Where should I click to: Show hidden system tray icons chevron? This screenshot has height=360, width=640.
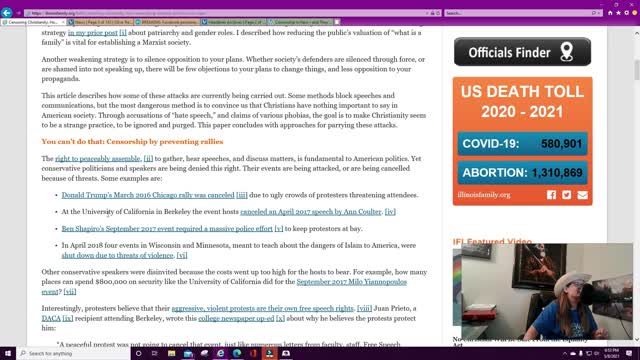coord(565,353)
